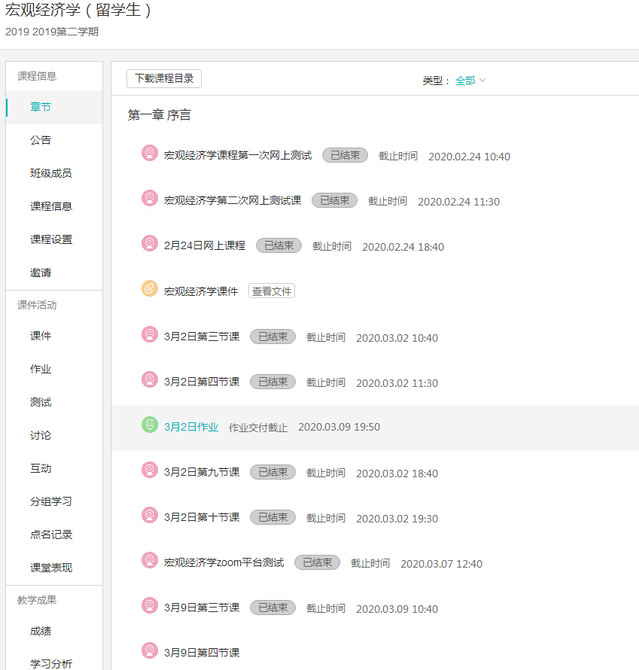Open the 宏观经济学第二次网上测试课 entry

click(232, 200)
